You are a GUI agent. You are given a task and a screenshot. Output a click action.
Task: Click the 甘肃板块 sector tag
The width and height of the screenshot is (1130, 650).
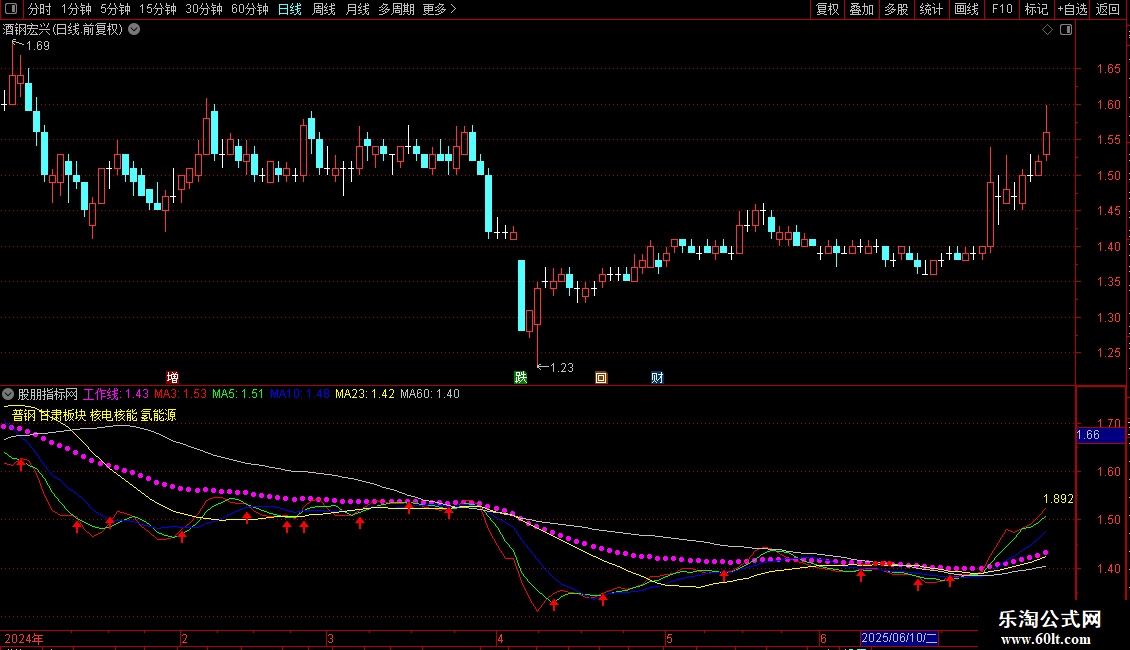(63, 415)
